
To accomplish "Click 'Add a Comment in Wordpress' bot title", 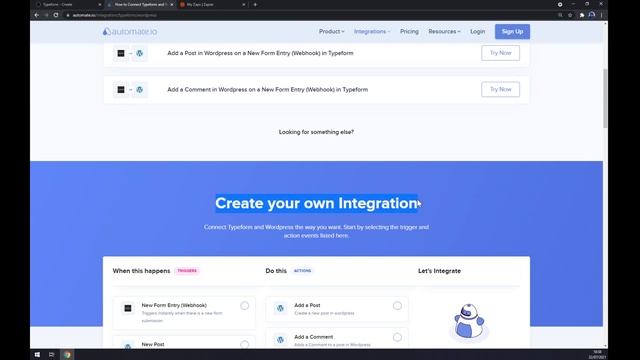I will (267, 89).
